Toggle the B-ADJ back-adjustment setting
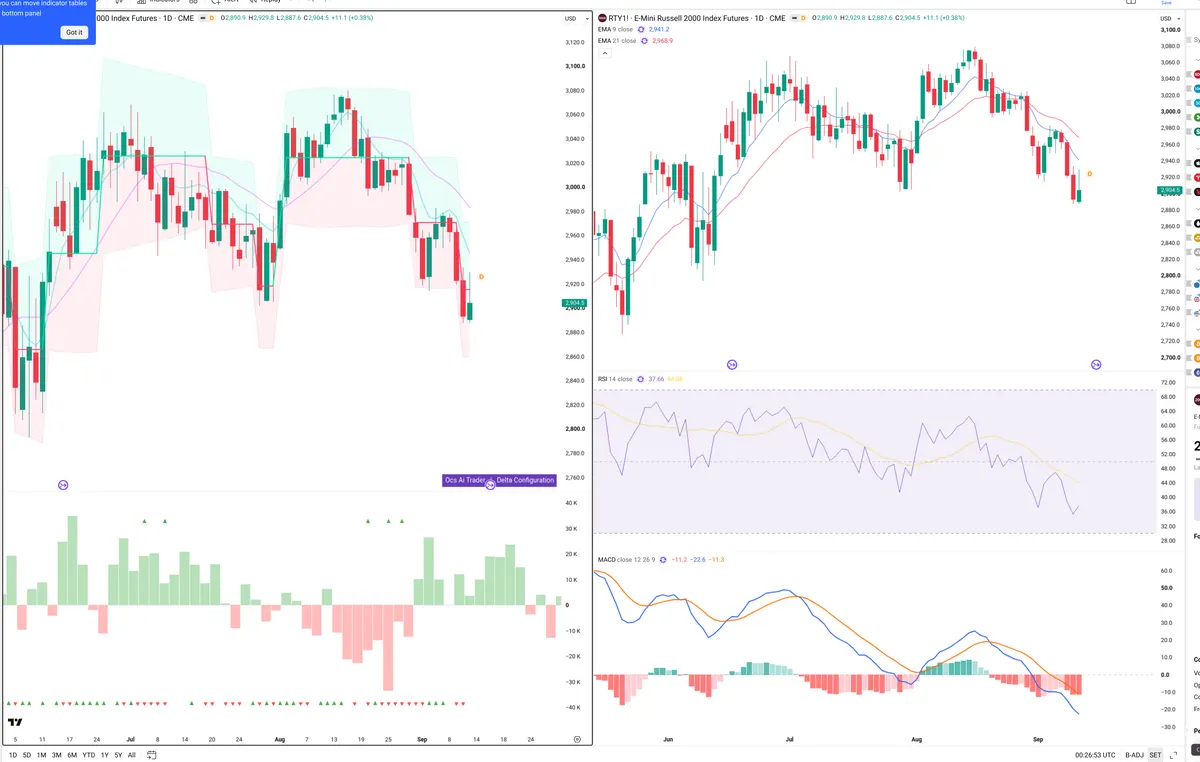This screenshot has width=1200, height=762. pyautogui.click(x=1134, y=755)
